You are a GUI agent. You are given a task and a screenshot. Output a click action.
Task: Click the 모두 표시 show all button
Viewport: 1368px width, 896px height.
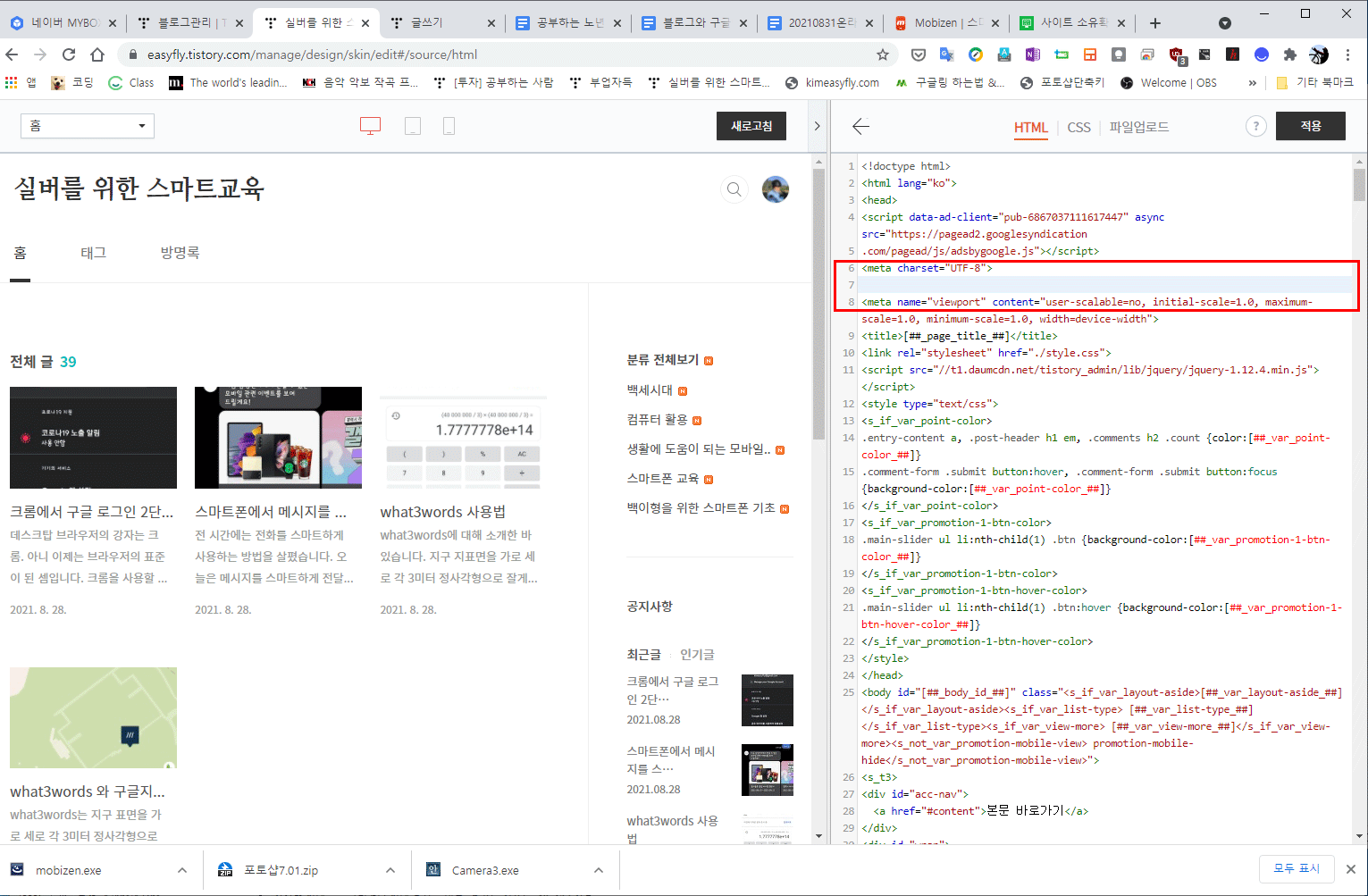click(1297, 868)
